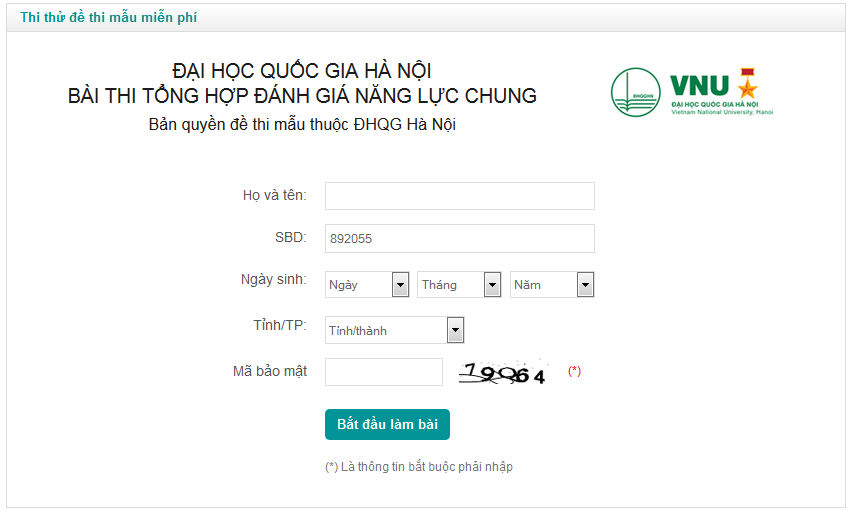
Task: Open the Năm year dropdown
Action: [x=552, y=285]
